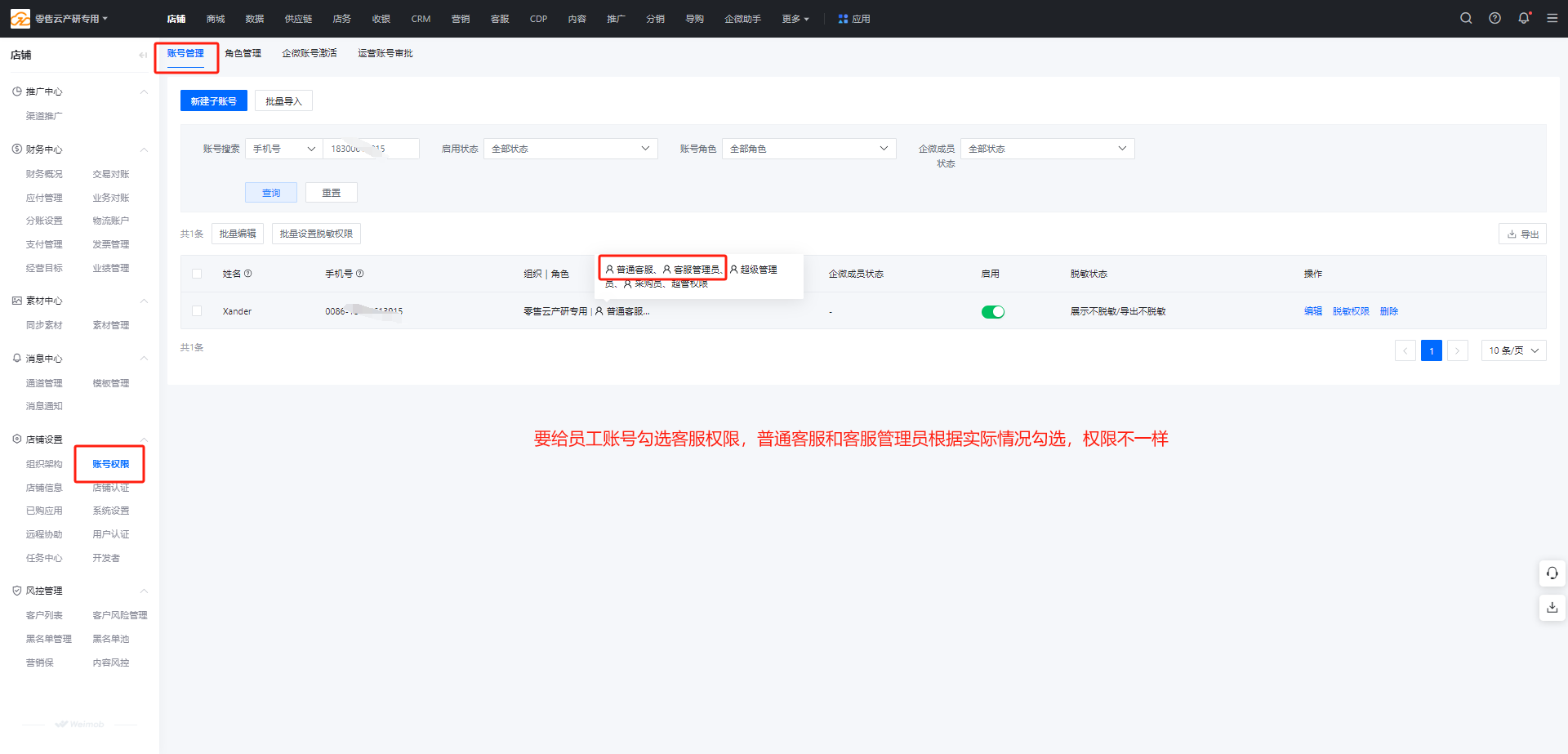Switch to the 角色管理 tab
Screen dimensions: 1568x754
click(x=243, y=53)
